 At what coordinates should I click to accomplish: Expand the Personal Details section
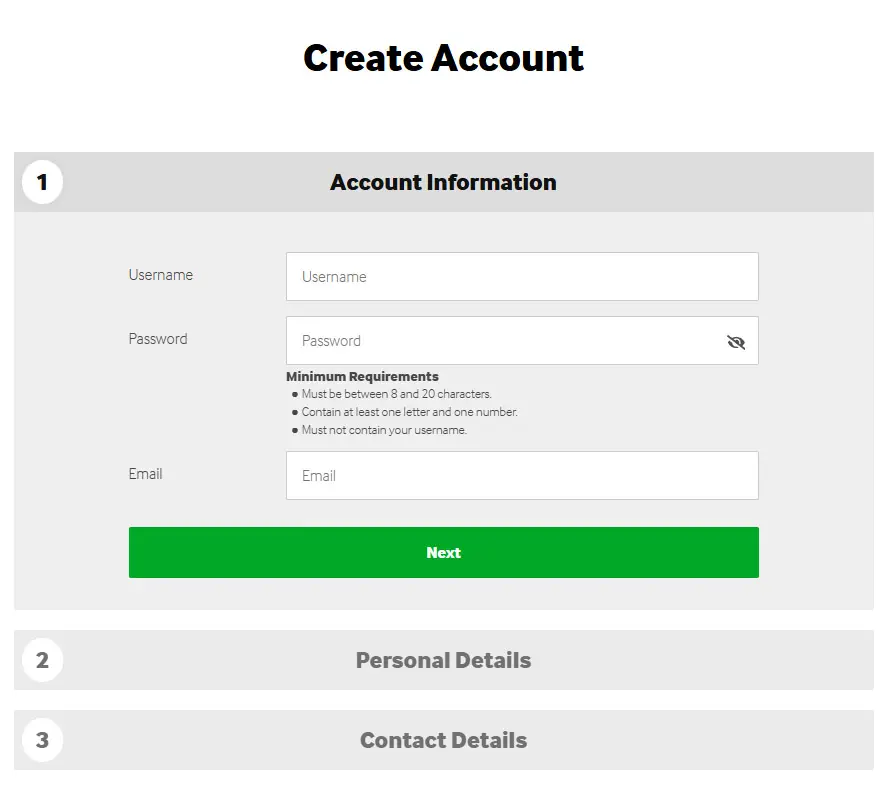tap(443, 660)
